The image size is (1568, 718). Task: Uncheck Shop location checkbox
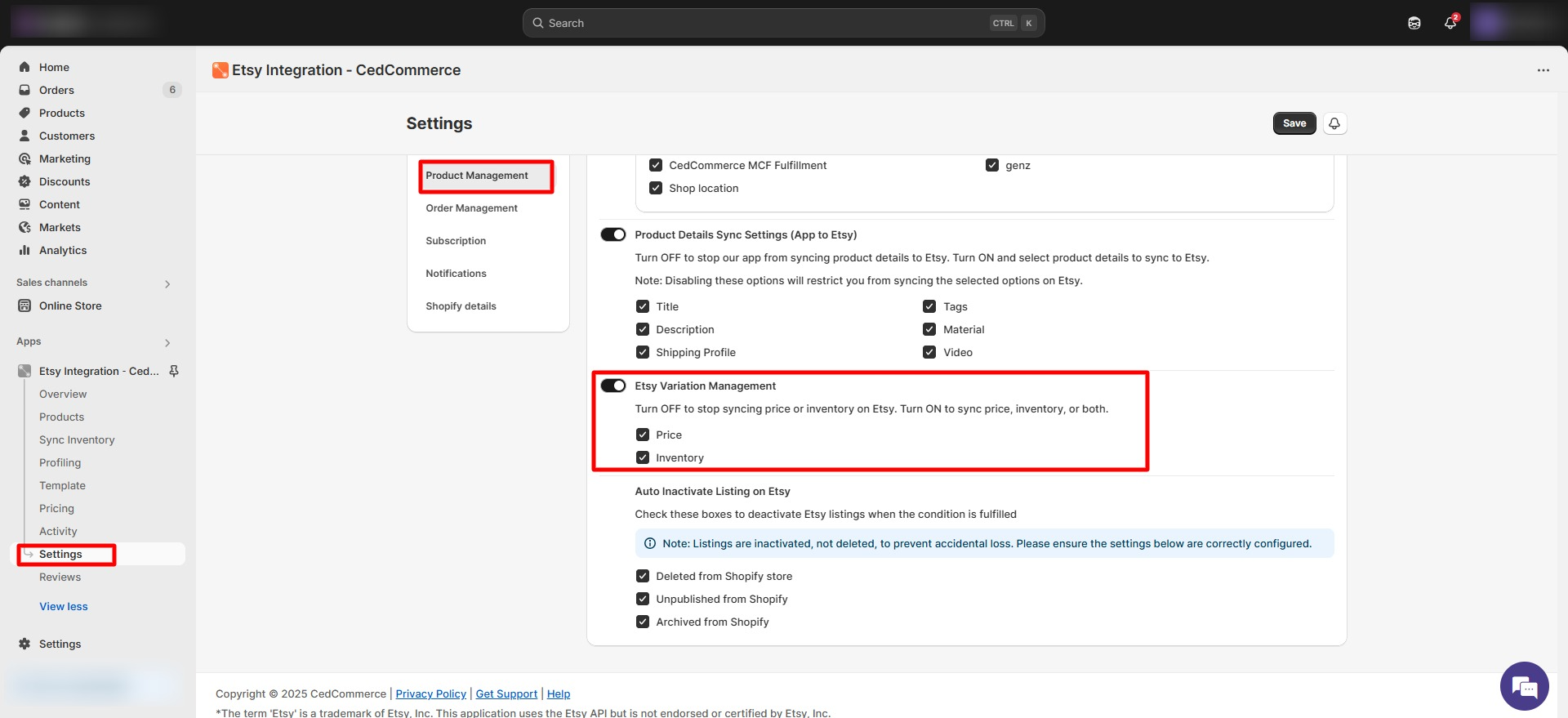(656, 188)
